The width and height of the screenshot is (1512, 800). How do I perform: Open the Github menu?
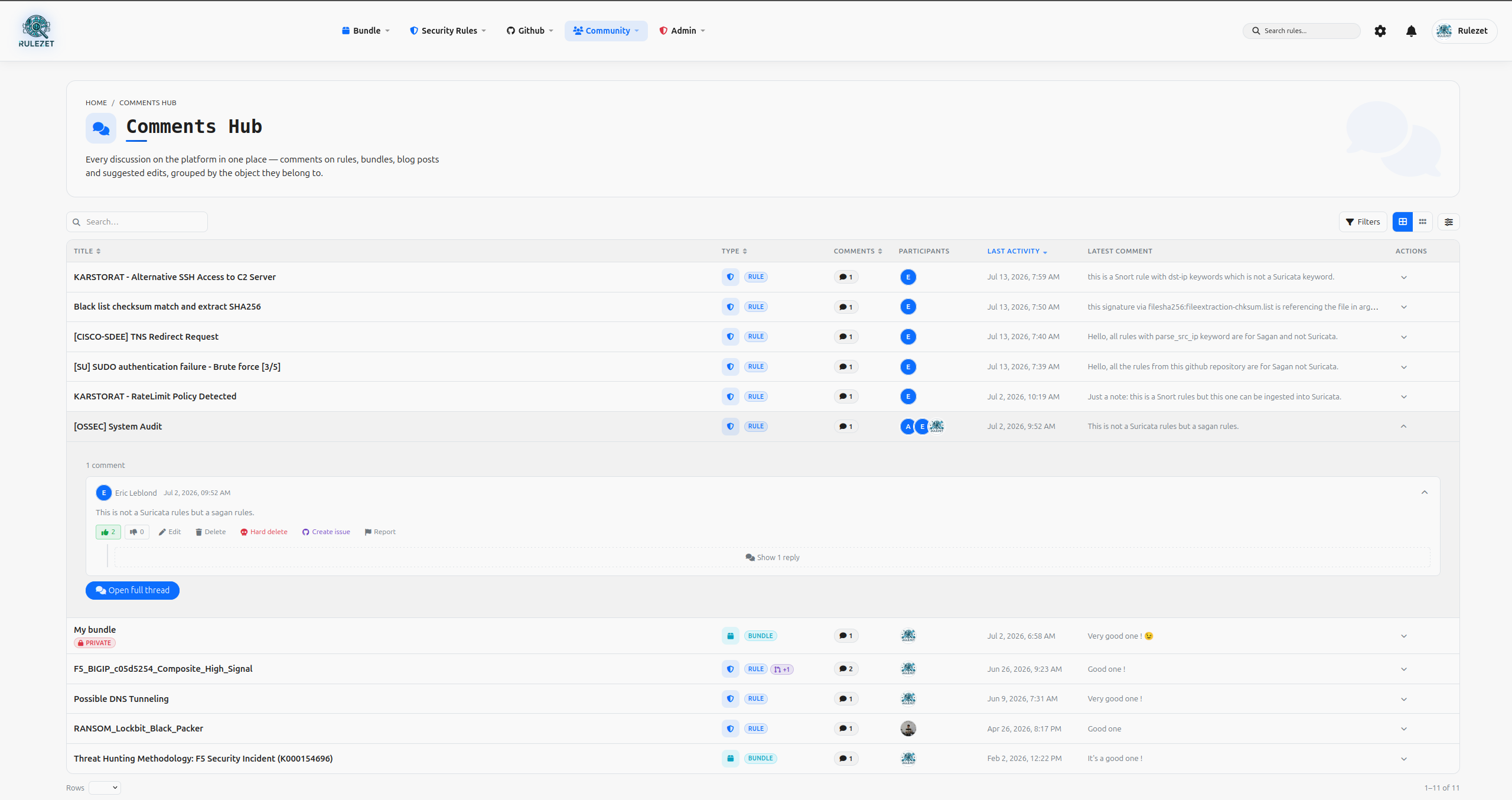point(530,31)
